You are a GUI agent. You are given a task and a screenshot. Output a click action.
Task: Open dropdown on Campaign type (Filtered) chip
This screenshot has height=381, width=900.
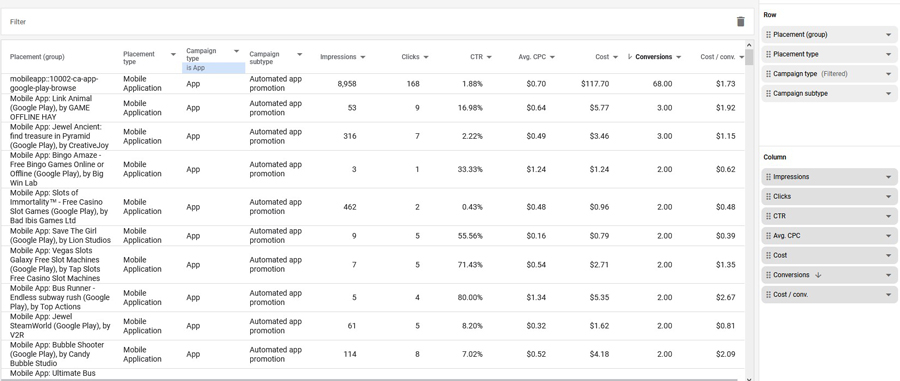(x=888, y=73)
